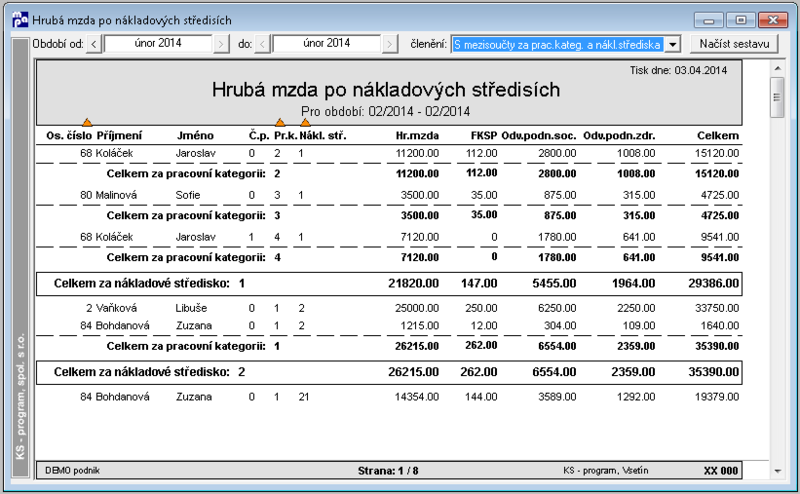Click the bold total 9541.00
This screenshot has width=800, height=494.
pos(720,257)
